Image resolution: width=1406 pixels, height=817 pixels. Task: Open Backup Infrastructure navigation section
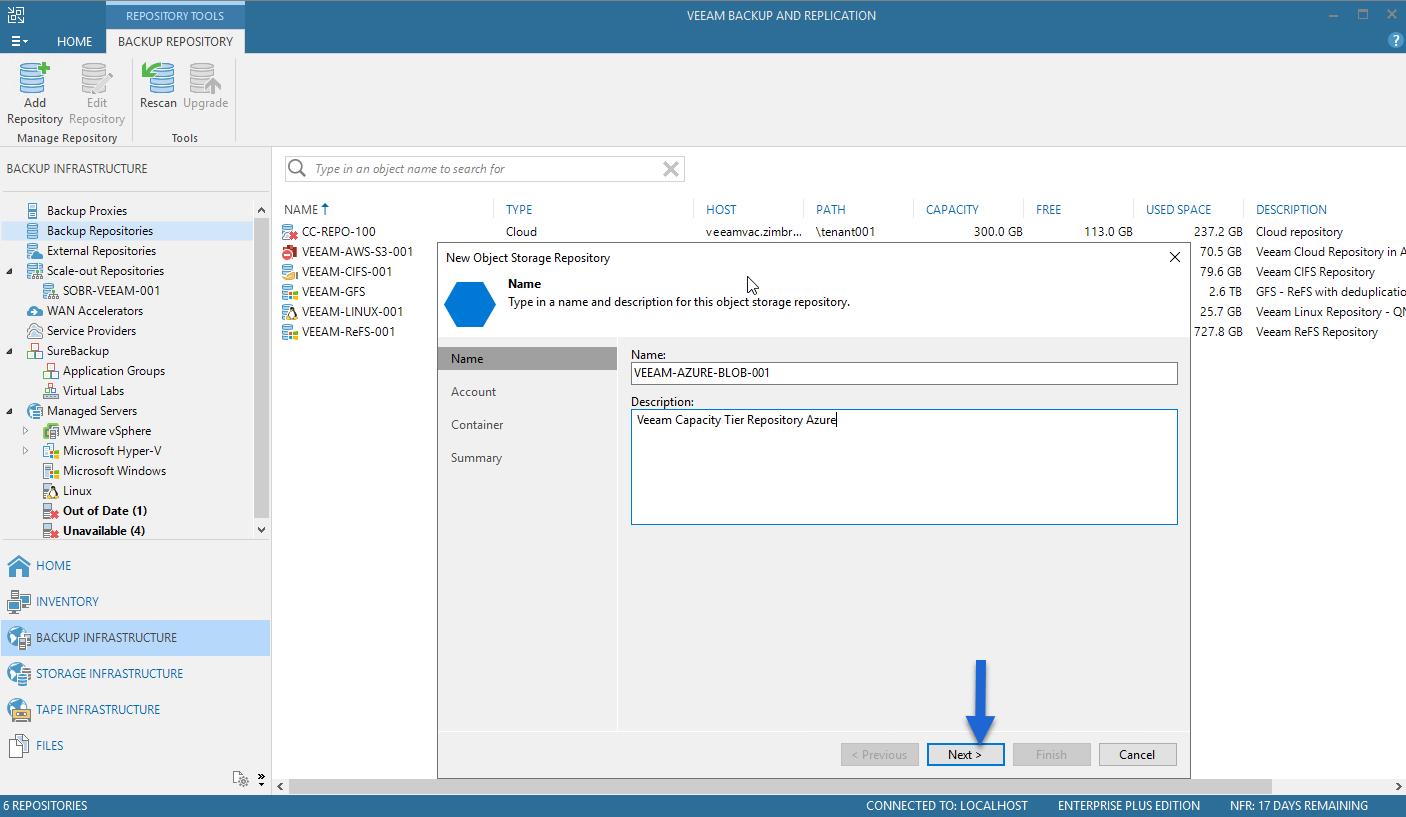(135, 638)
